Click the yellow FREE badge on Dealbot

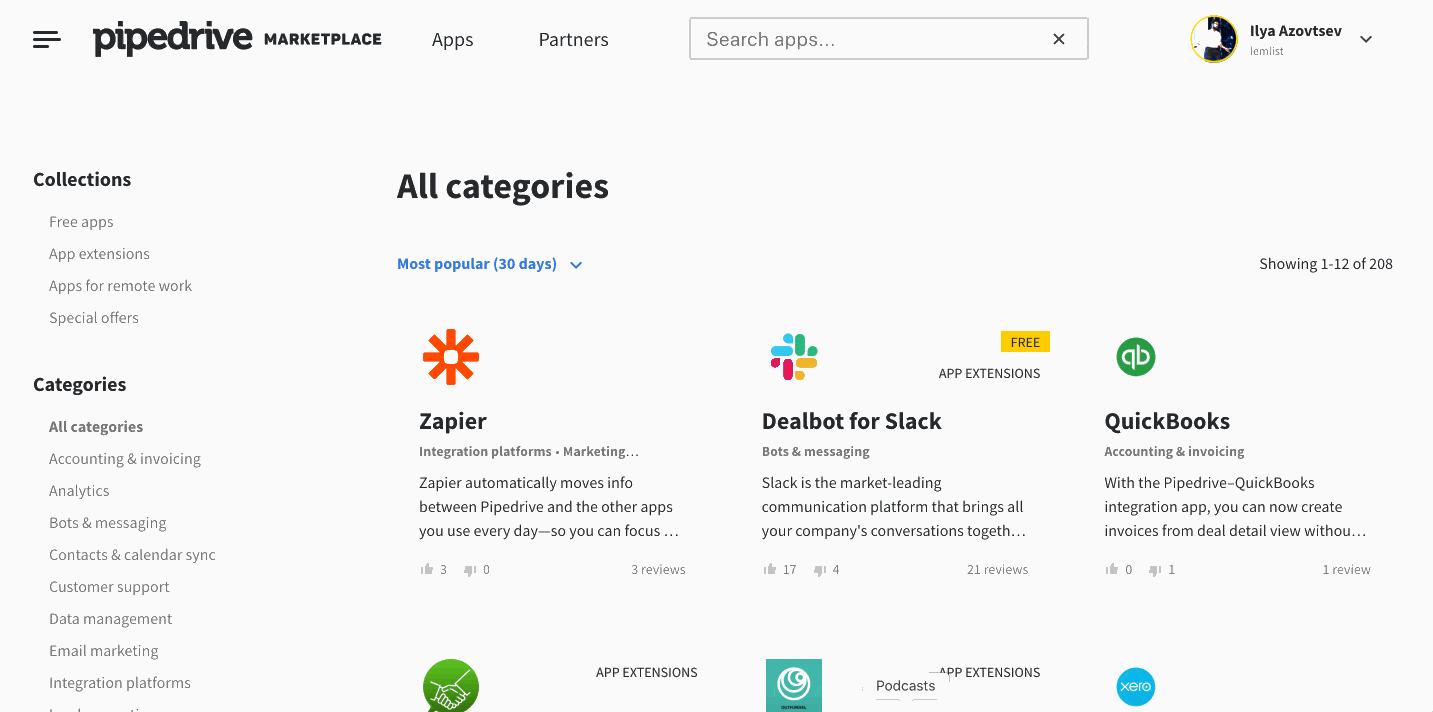(x=1025, y=341)
